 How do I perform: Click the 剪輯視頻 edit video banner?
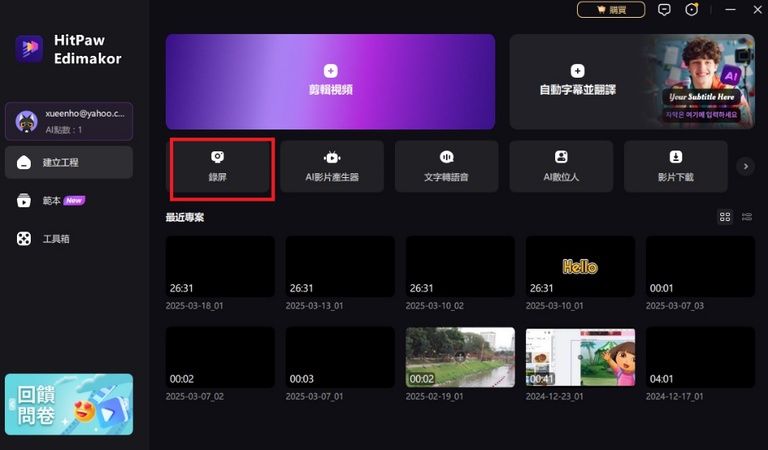(x=330, y=82)
